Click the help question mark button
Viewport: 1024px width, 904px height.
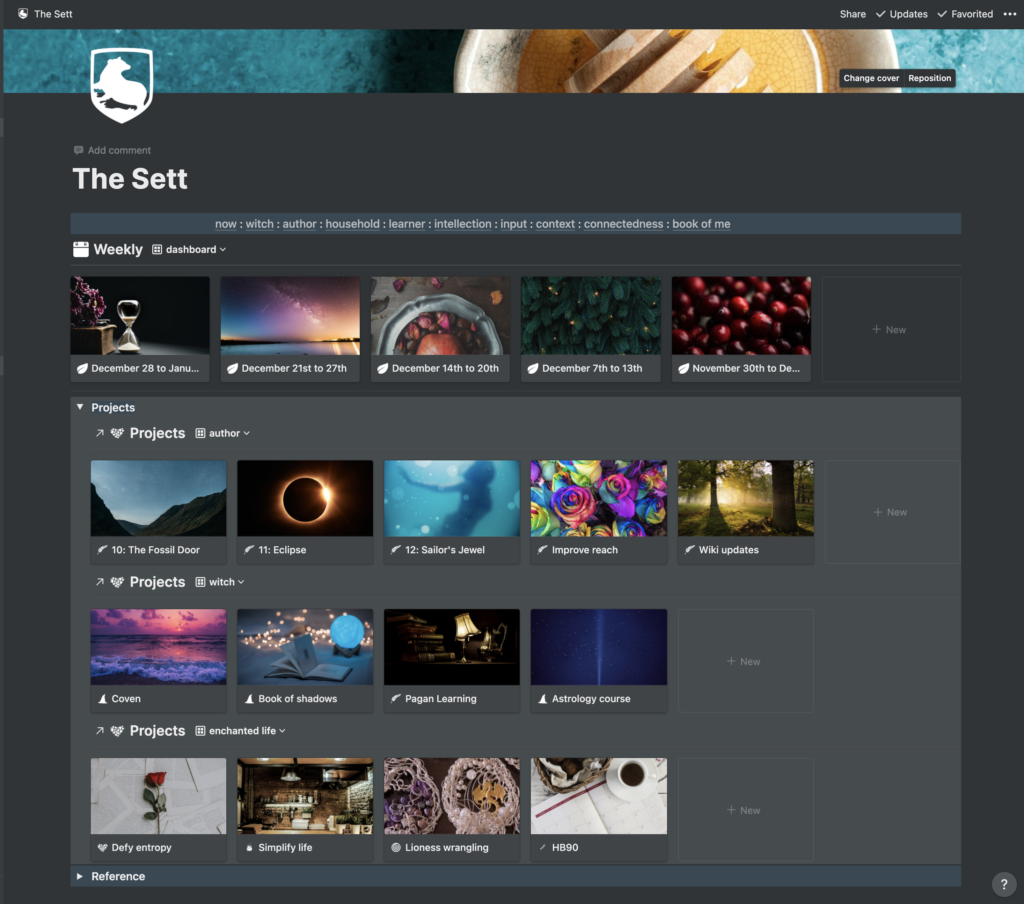point(1004,884)
